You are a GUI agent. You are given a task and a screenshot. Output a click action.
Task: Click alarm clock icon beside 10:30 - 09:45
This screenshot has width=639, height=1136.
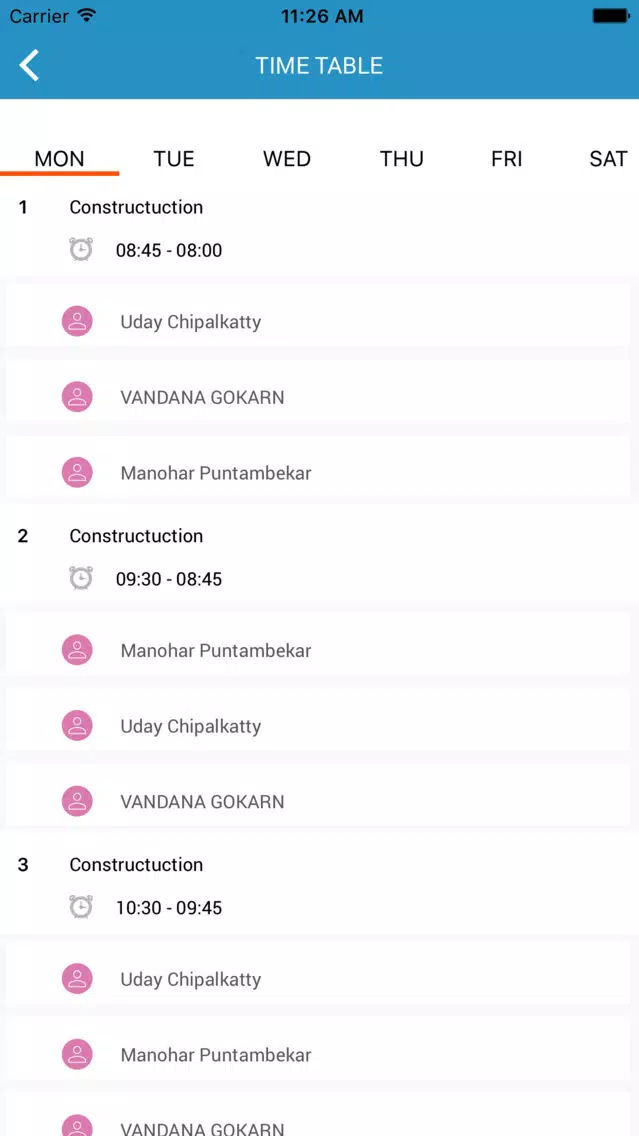pyautogui.click(x=81, y=907)
